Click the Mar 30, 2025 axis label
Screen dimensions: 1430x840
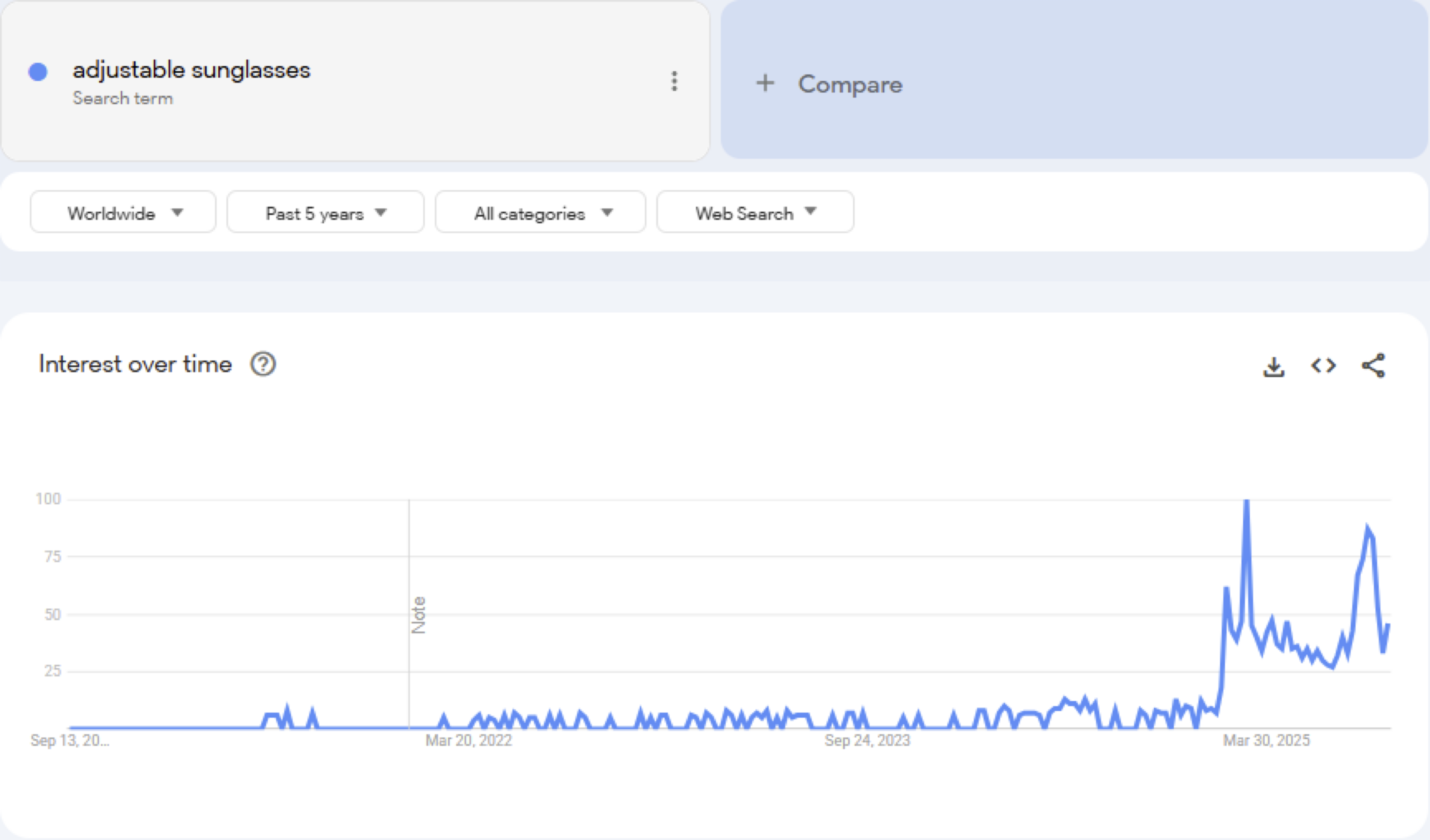click(x=1266, y=740)
